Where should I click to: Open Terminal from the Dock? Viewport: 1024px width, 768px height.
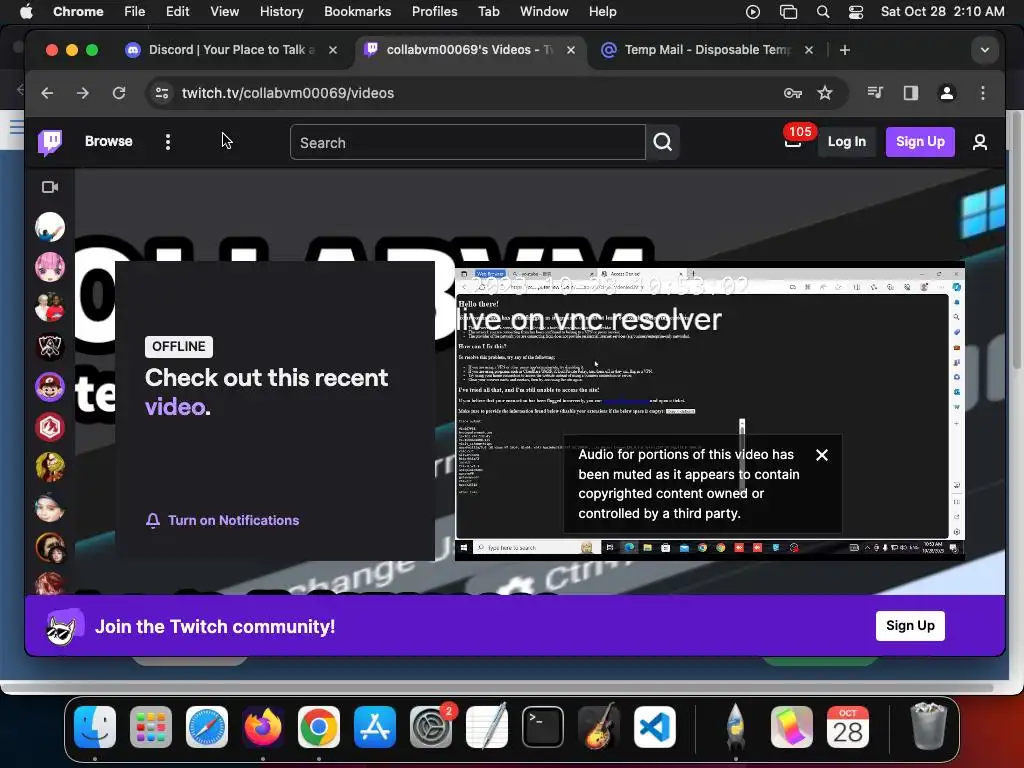[x=543, y=727]
